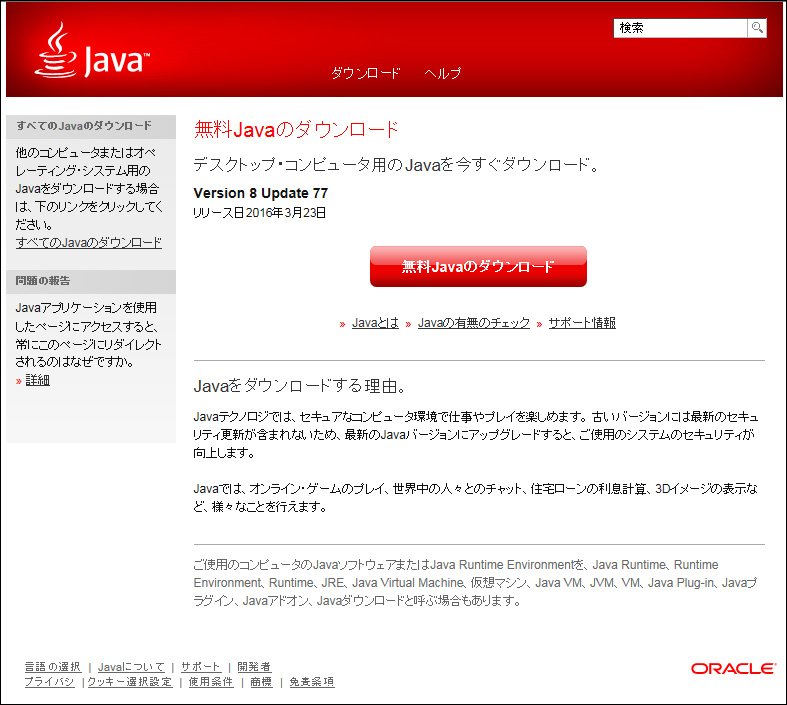Open the クッキー選択設定 footer link
This screenshot has height=705, width=787.
(x=130, y=682)
